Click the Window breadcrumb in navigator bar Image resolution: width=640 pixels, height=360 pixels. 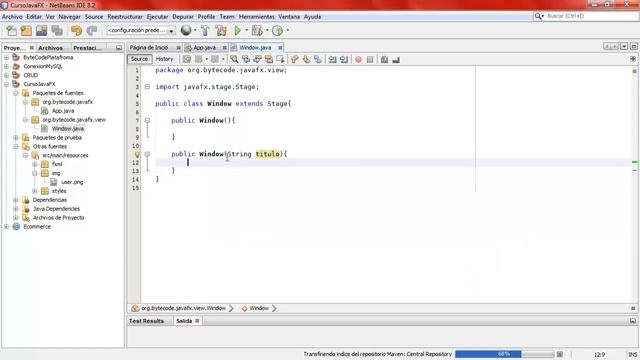(259, 308)
